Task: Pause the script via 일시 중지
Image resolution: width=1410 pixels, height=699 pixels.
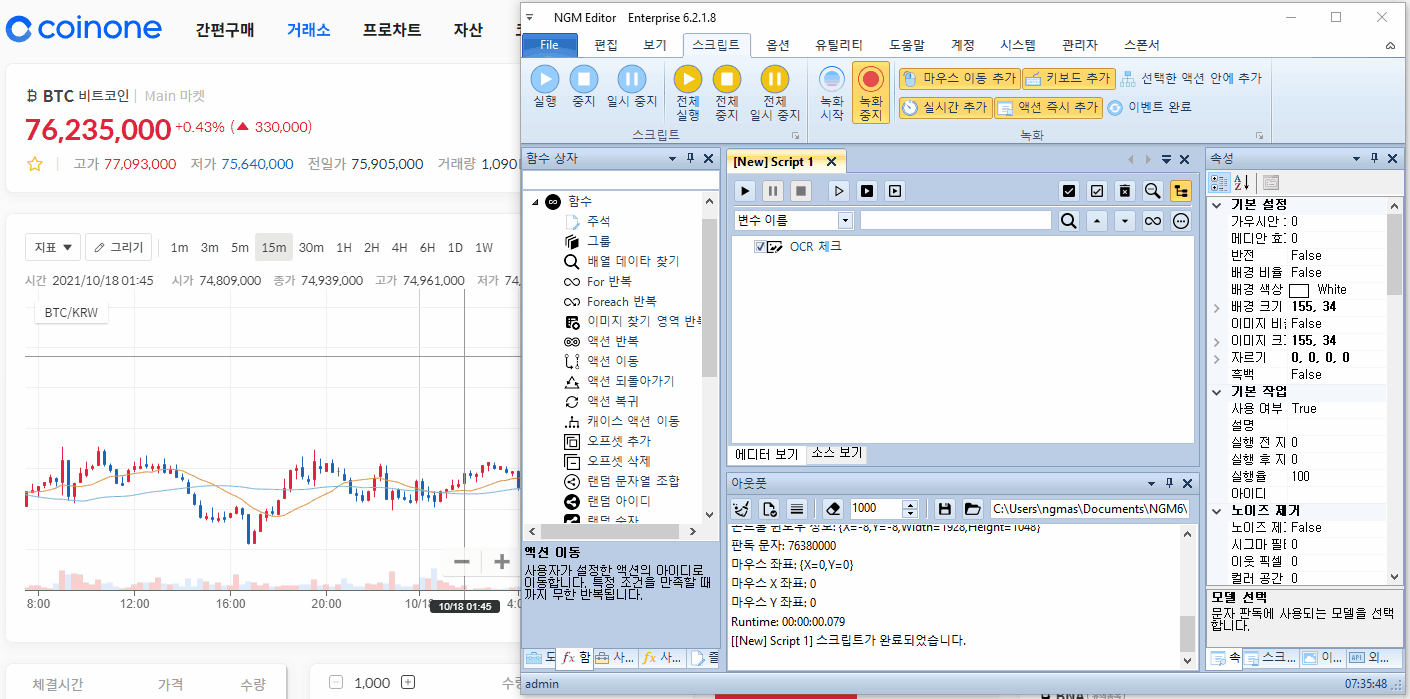Action: click(632, 86)
